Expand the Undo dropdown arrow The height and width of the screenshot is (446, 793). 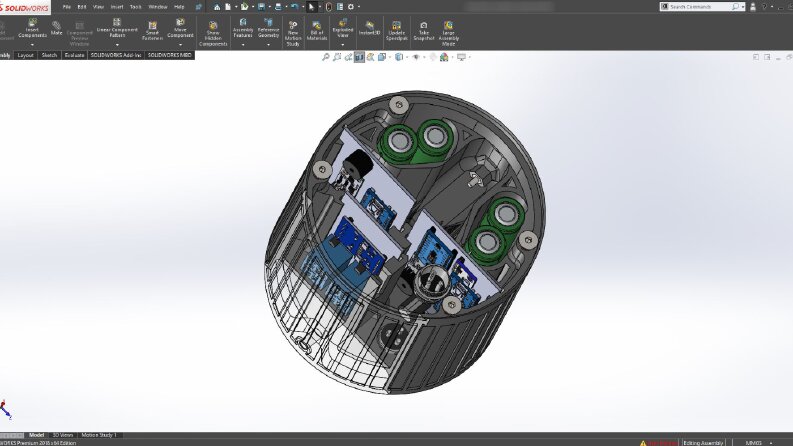coord(303,7)
